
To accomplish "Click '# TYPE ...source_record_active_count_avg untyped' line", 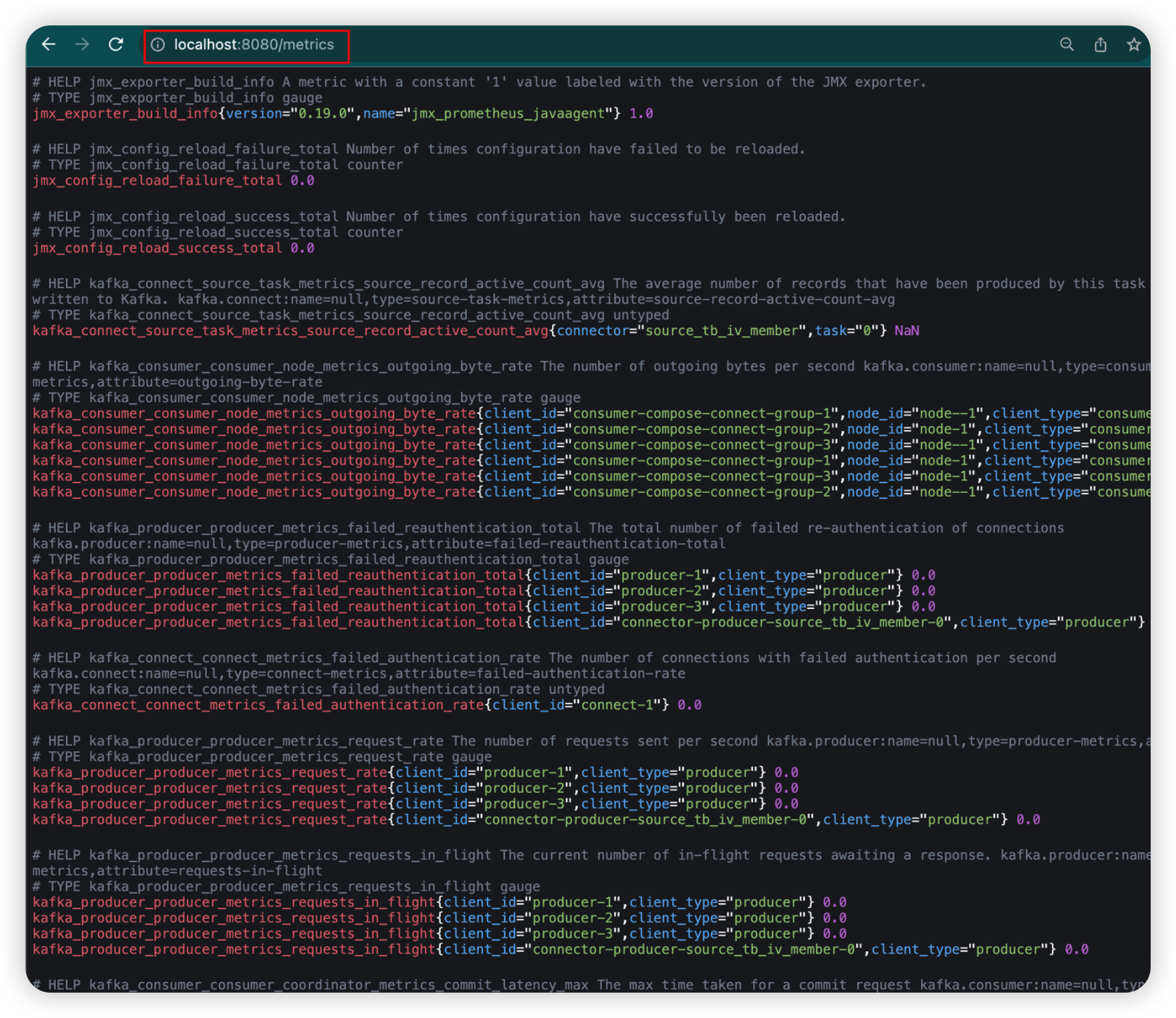I will point(351,315).
